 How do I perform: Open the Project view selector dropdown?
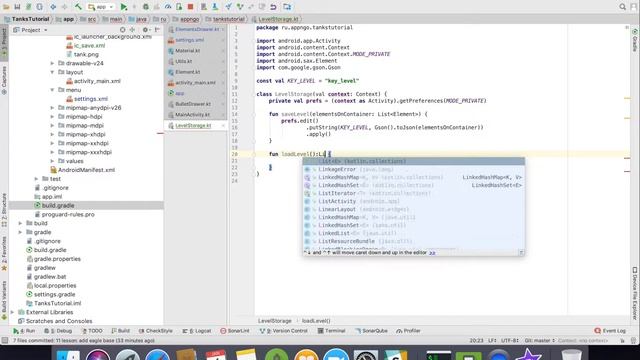(x=30, y=30)
